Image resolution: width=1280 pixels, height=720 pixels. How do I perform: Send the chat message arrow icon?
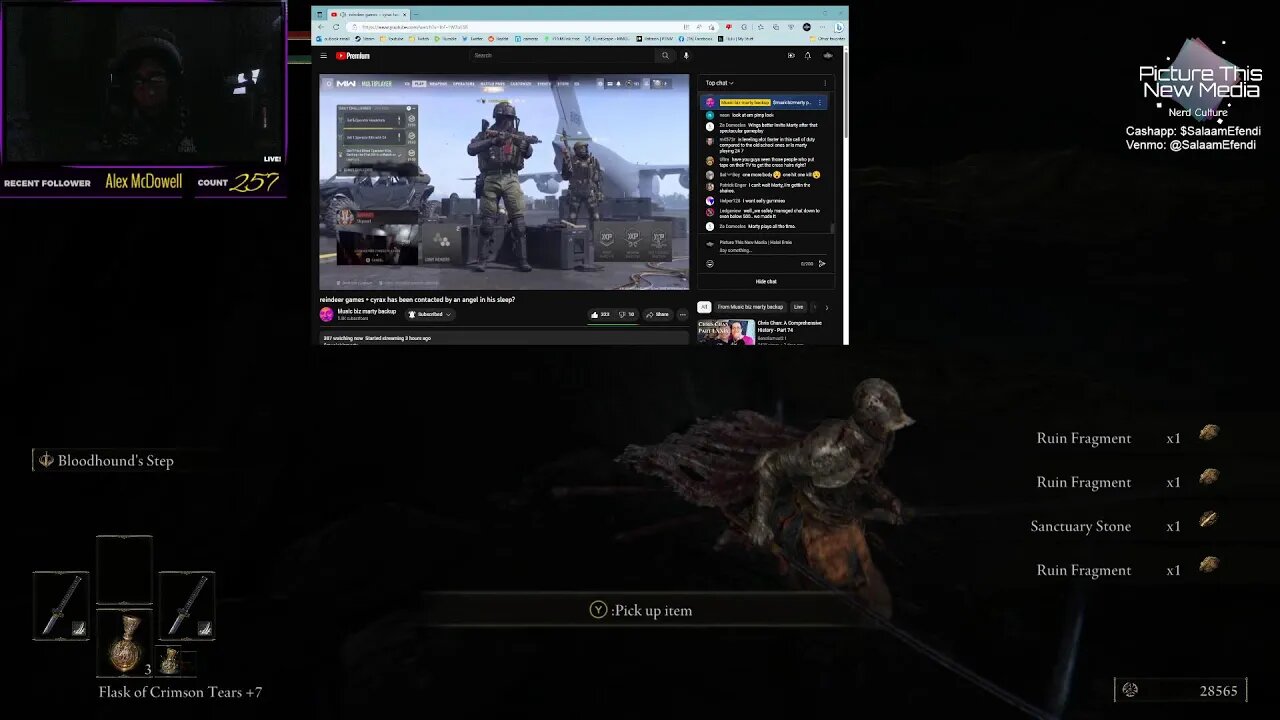(x=822, y=264)
